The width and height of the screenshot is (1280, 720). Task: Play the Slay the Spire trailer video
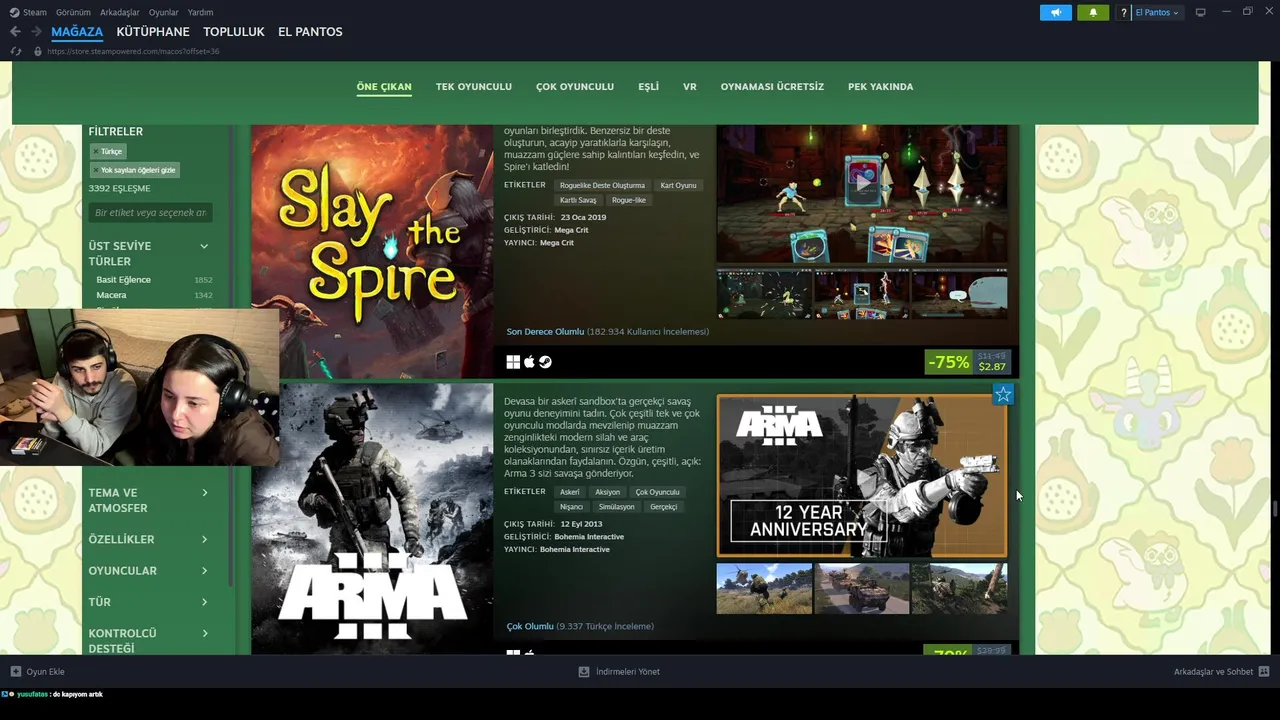pos(862,184)
